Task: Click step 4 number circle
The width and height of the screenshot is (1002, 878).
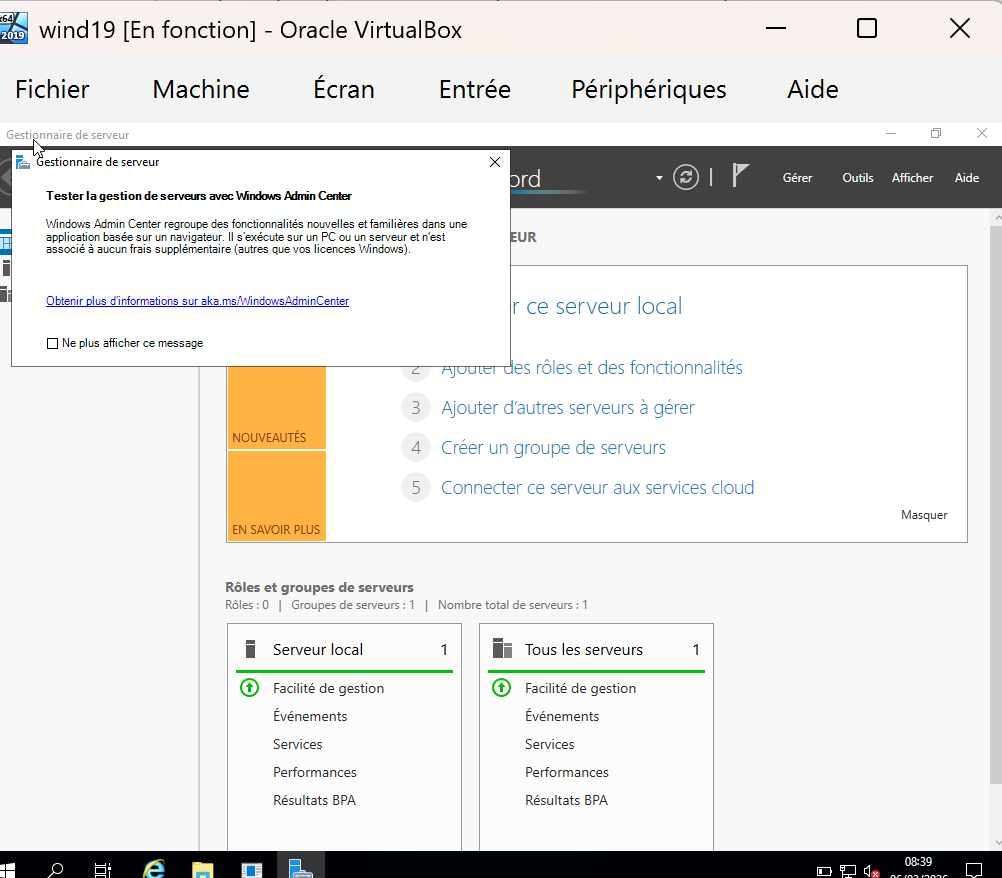Action: [416, 448]
